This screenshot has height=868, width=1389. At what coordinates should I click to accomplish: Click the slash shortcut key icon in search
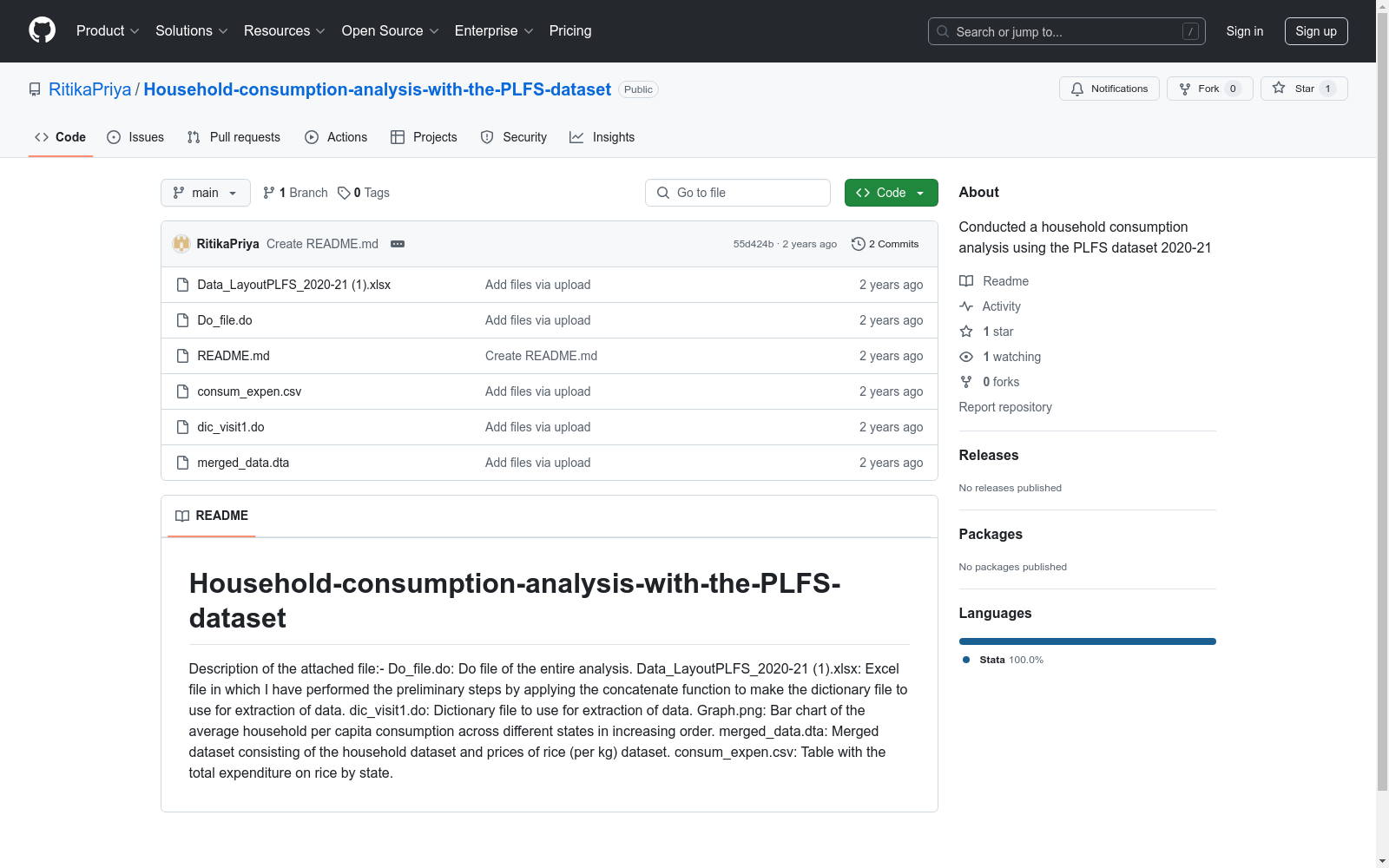point(1190,31)
